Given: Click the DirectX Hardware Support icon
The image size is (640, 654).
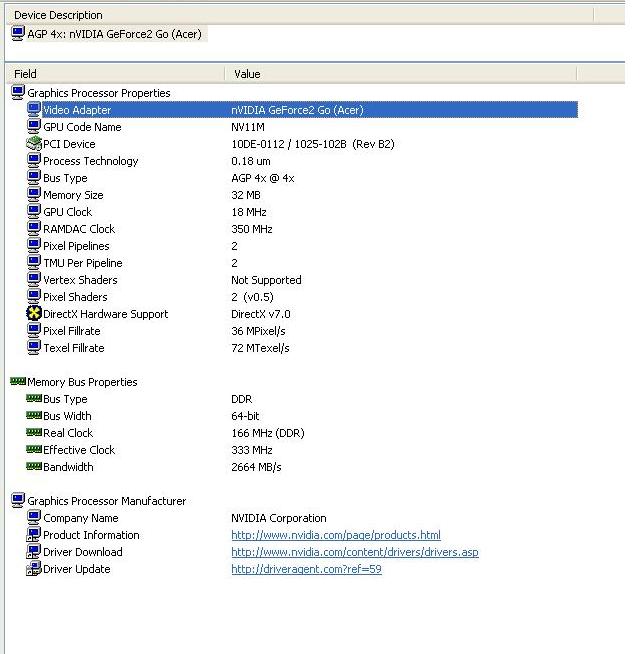Looking at the screenshot, I should [34, 313].
